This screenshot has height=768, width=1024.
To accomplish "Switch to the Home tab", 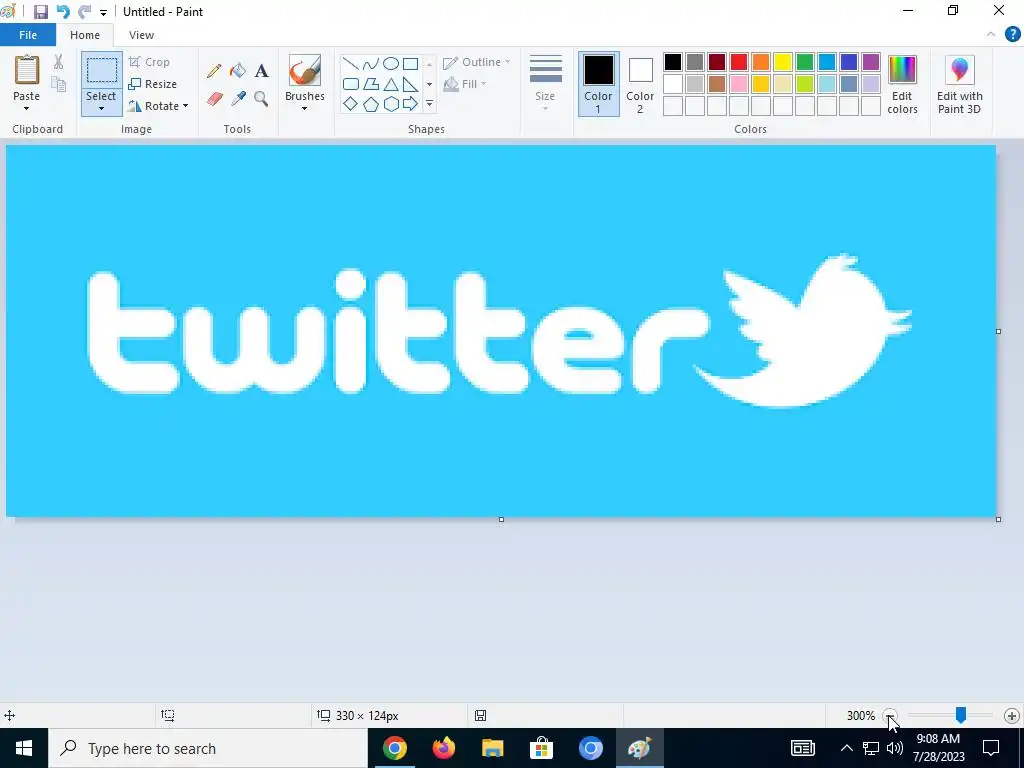I will (85, 35).
